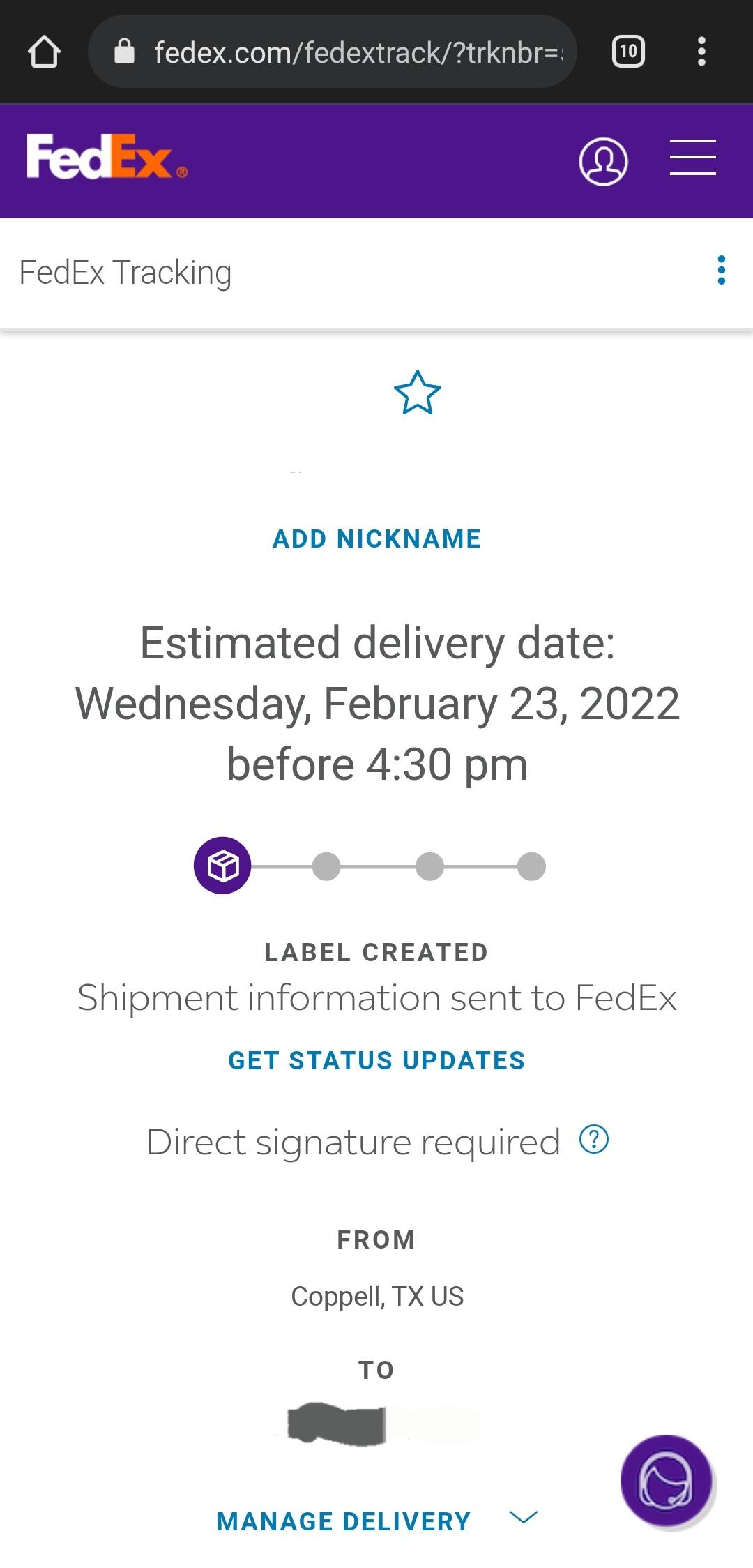Open the FedEx hamburger menu
Screen dimensions: 753x1568
click(x=693, y=157)
